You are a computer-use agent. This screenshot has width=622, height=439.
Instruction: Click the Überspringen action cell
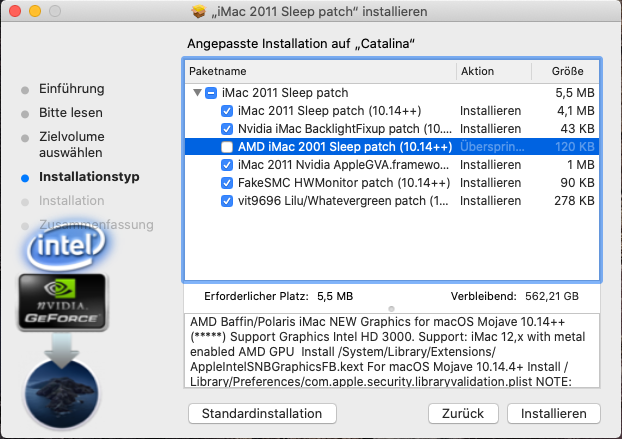(492, 147)
